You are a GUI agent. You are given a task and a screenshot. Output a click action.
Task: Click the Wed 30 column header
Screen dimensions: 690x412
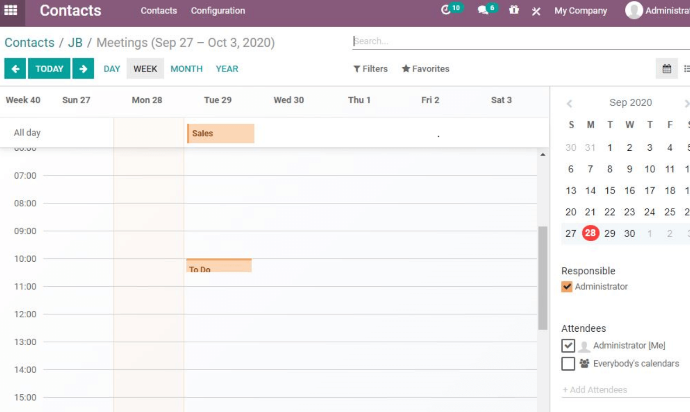point(289,100)
